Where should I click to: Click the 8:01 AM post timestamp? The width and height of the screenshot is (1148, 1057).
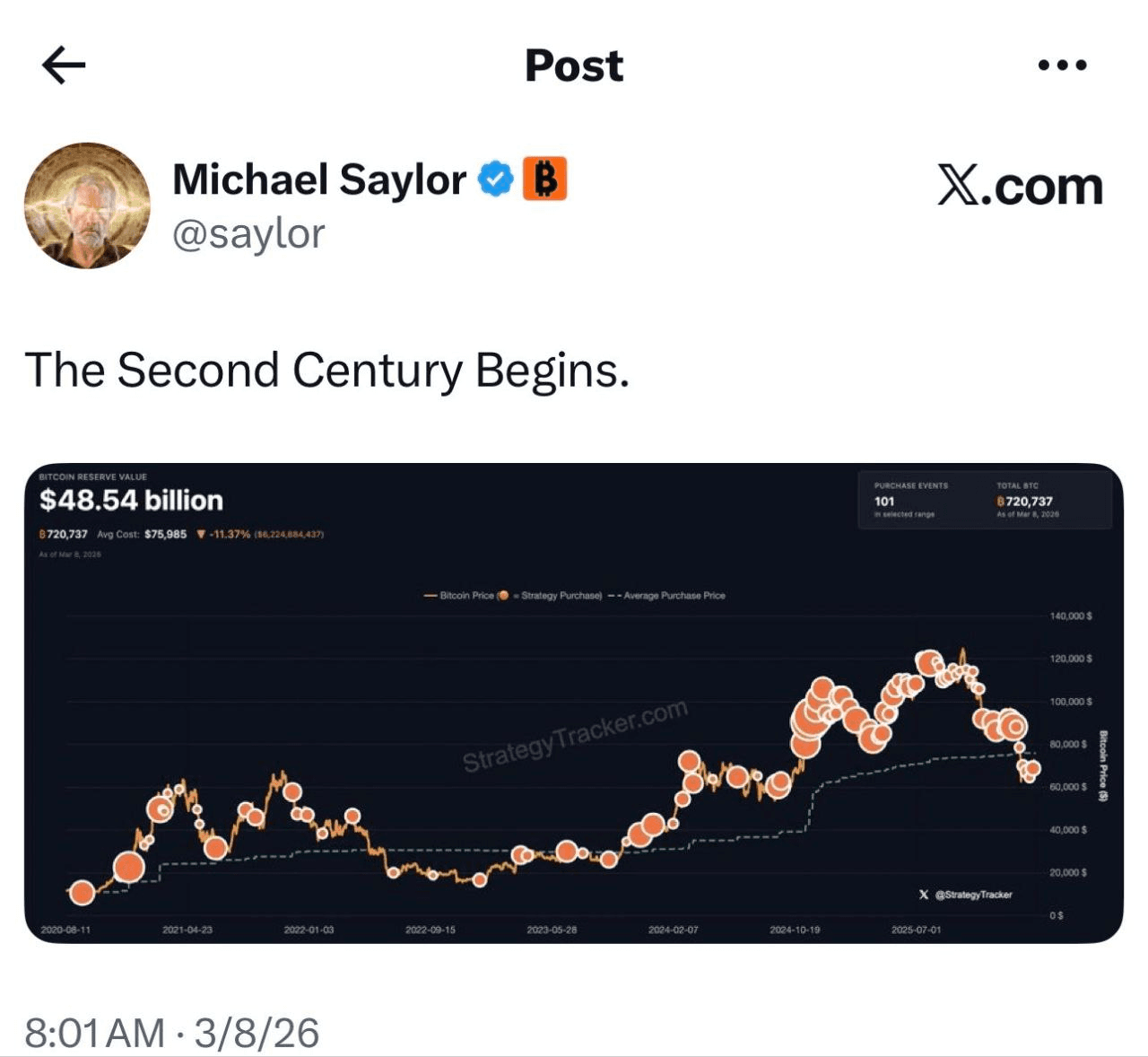tap(94, 1033)
